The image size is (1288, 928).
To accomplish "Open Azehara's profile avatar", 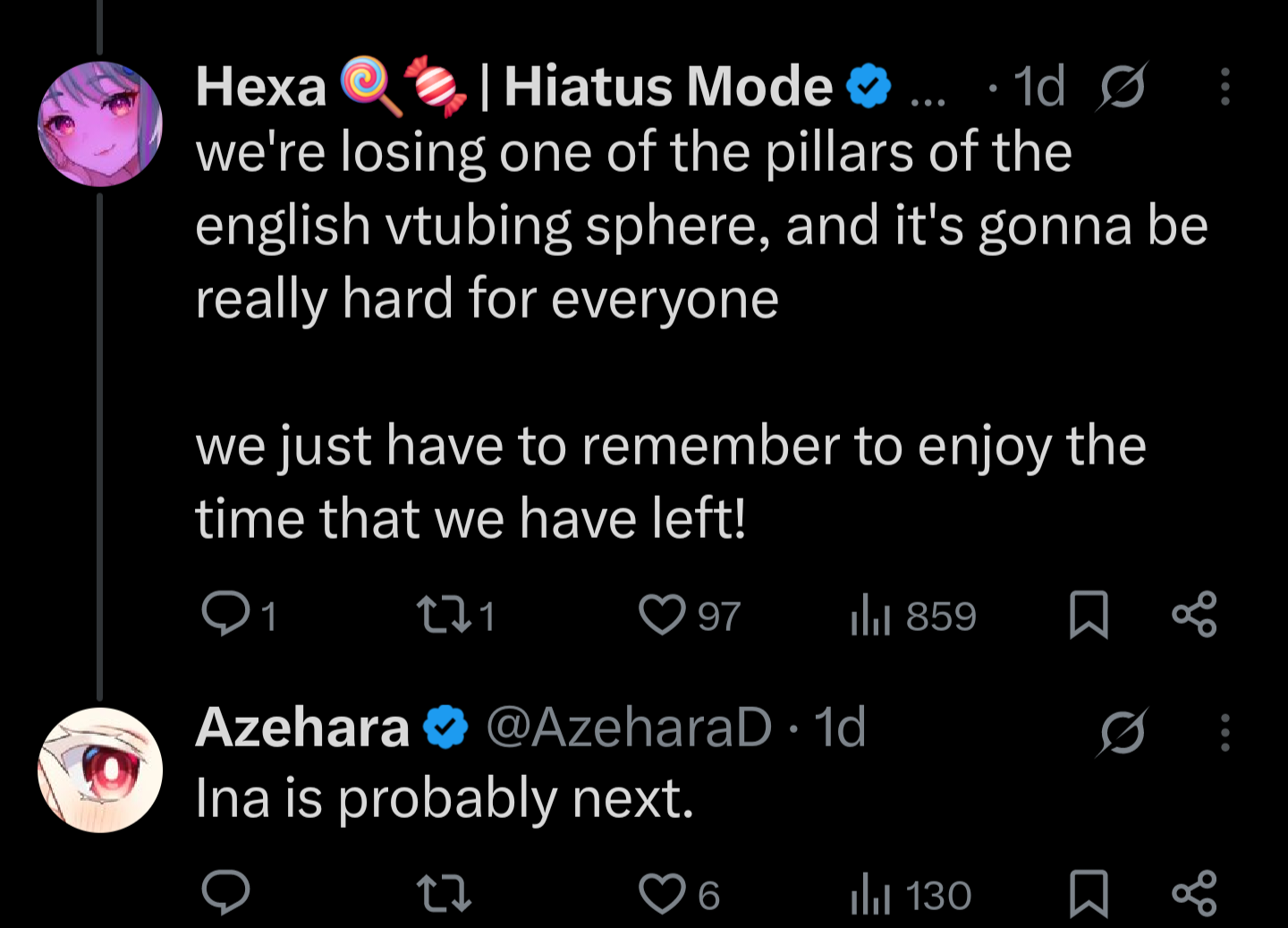I will click(100, 770).
